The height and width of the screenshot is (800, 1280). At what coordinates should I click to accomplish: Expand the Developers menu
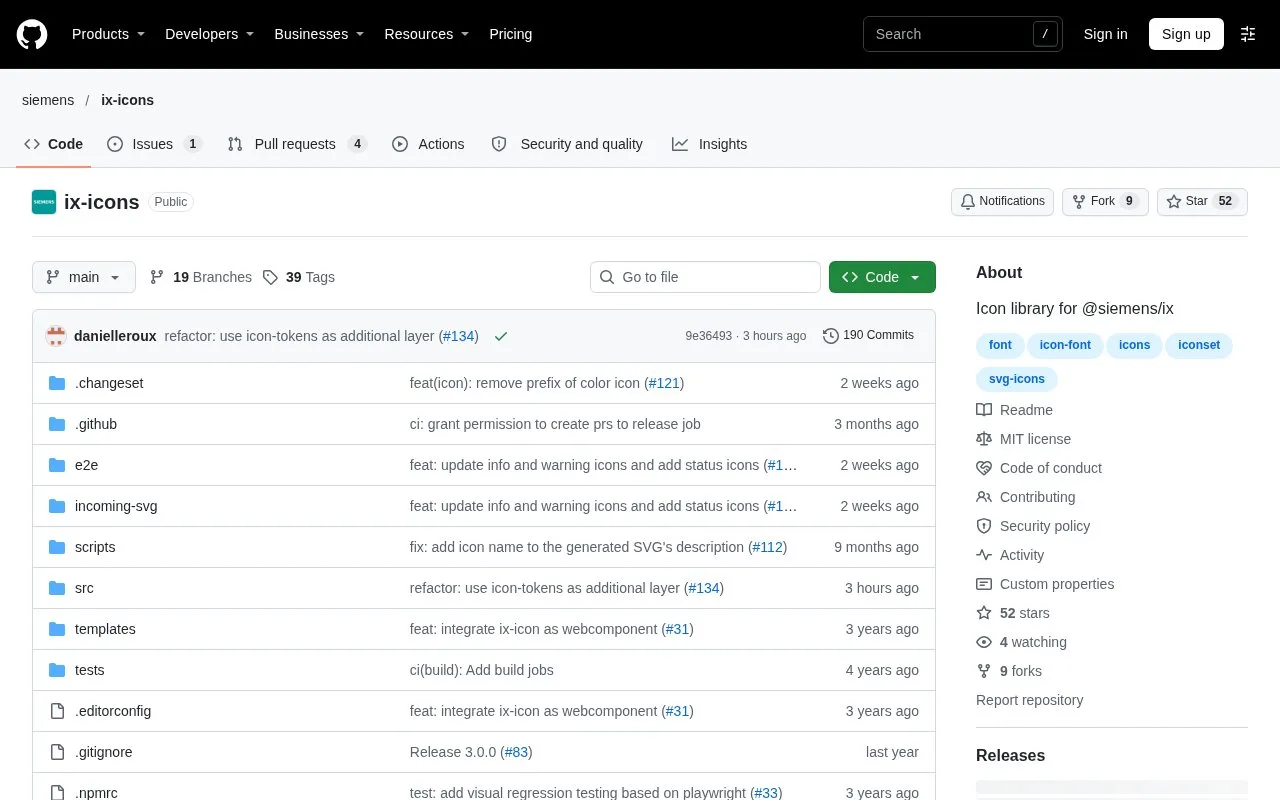point(209,34)
